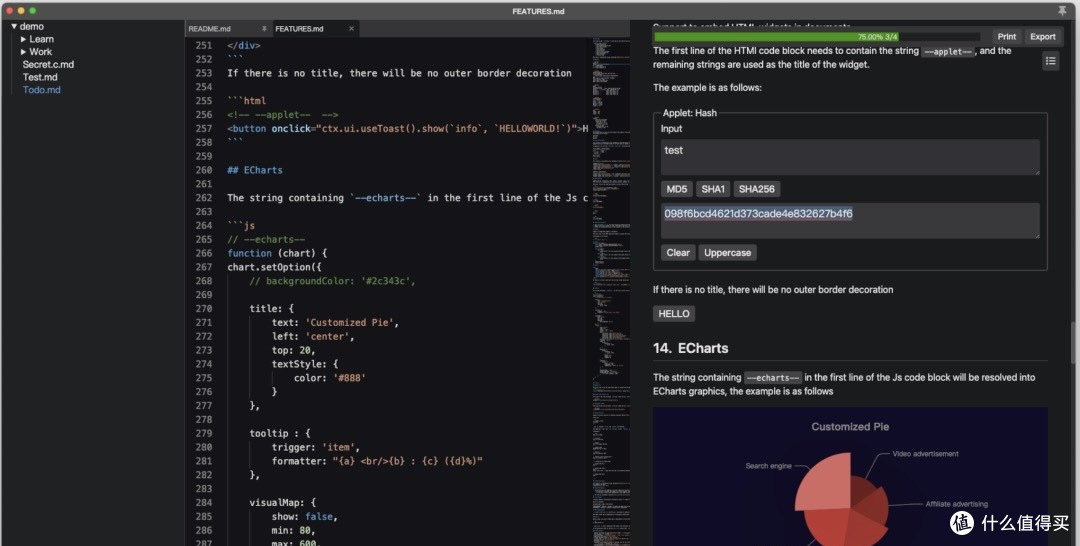Collapse the demo root folder

[x=14, y=26]
